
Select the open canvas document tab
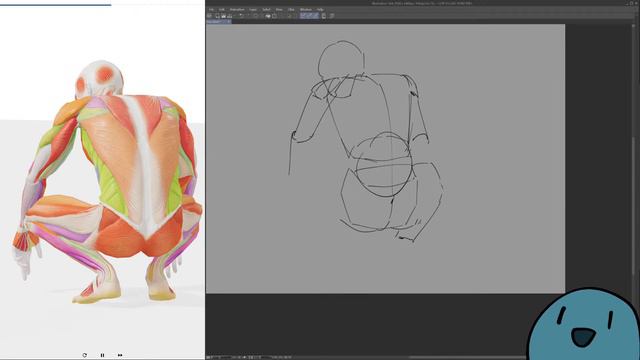tap(219, 21)
